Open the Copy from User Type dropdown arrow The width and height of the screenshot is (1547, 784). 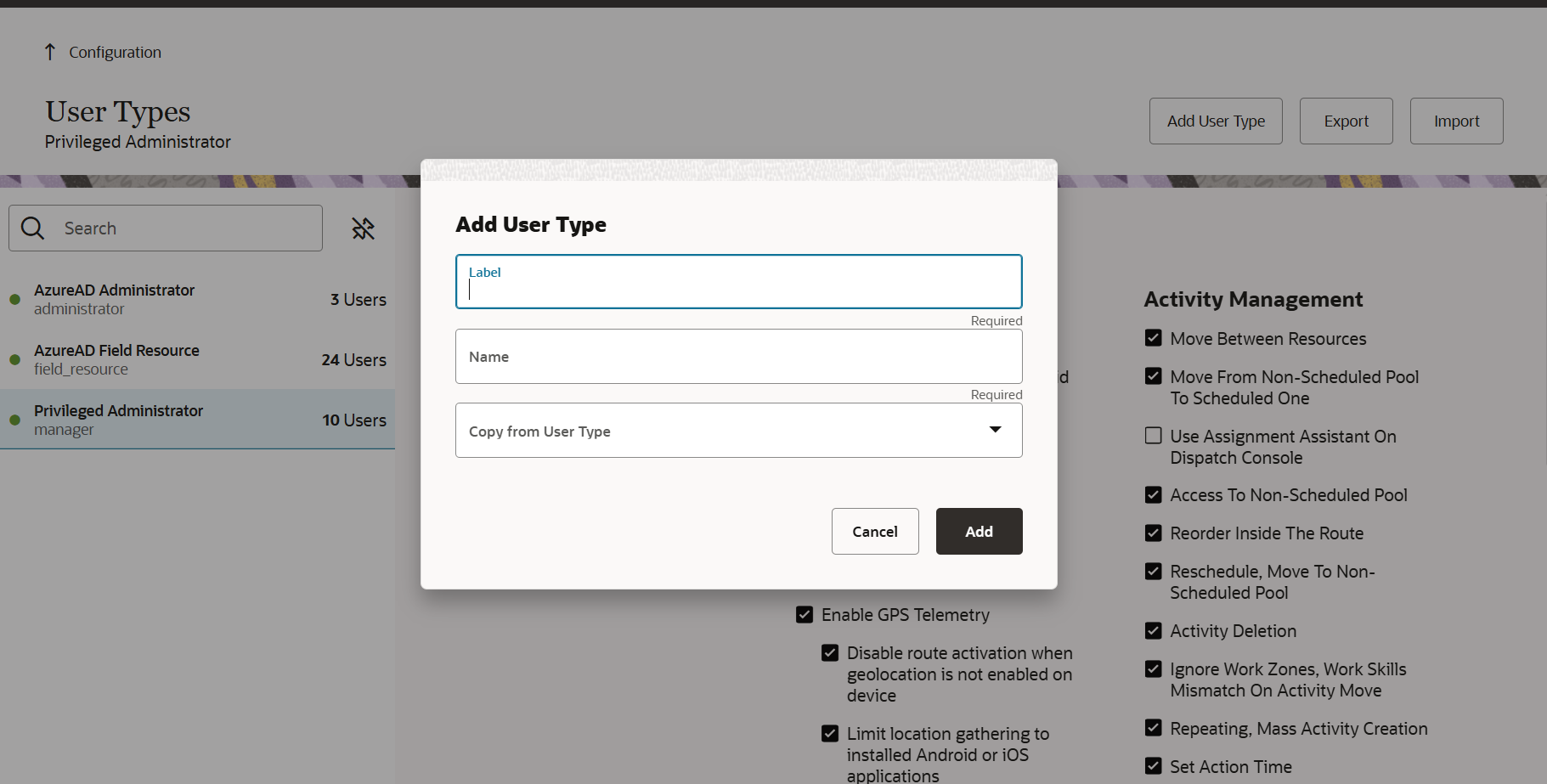pos(995,430)
